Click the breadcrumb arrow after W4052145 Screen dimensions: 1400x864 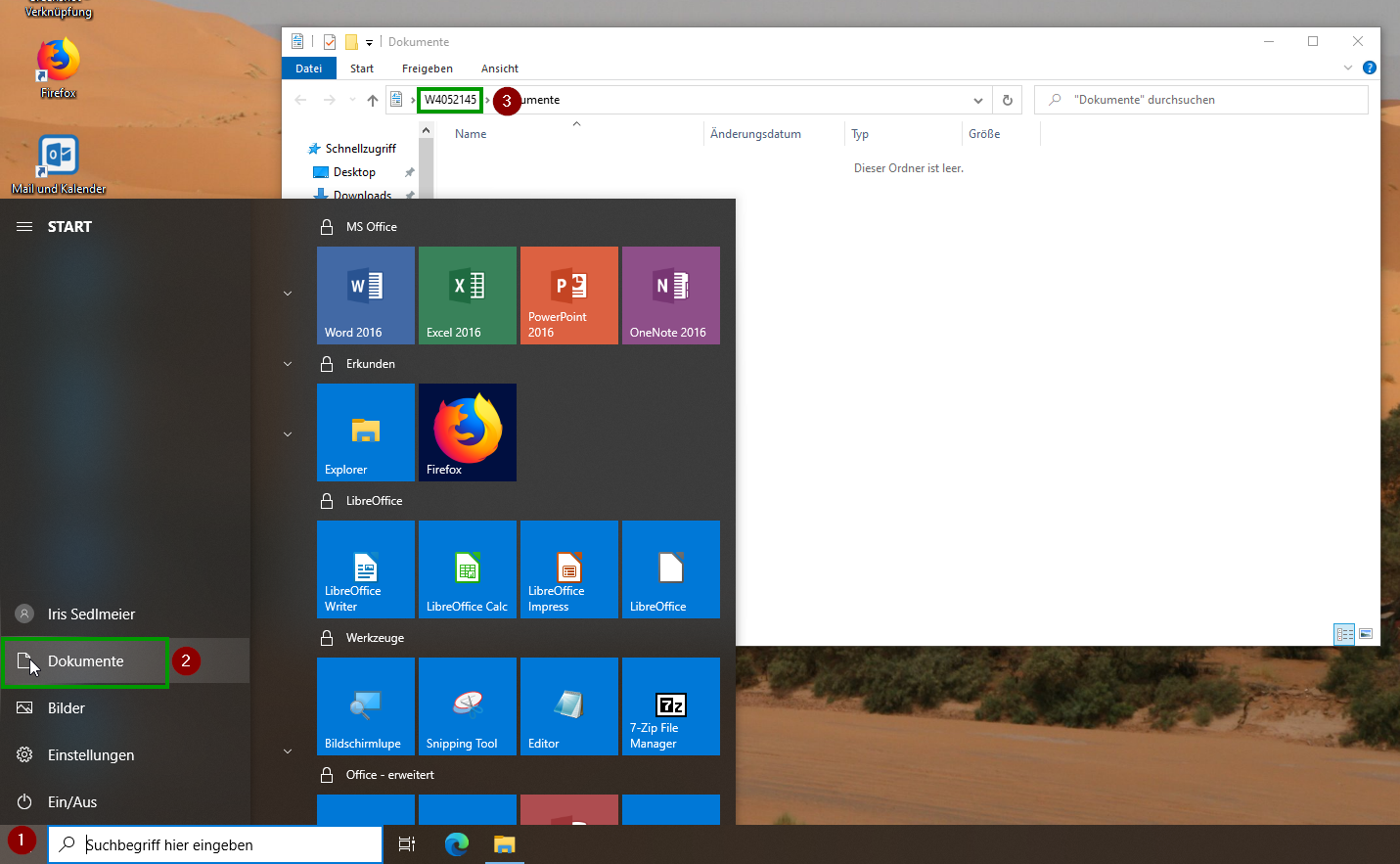[x=487, y=100]
